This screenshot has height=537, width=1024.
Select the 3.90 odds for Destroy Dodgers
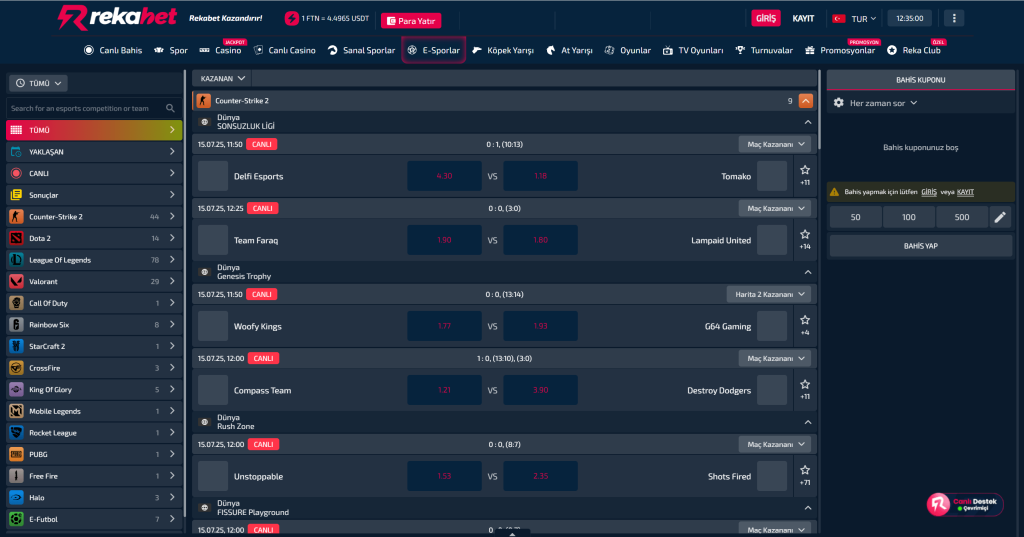[x=540, y=390]
